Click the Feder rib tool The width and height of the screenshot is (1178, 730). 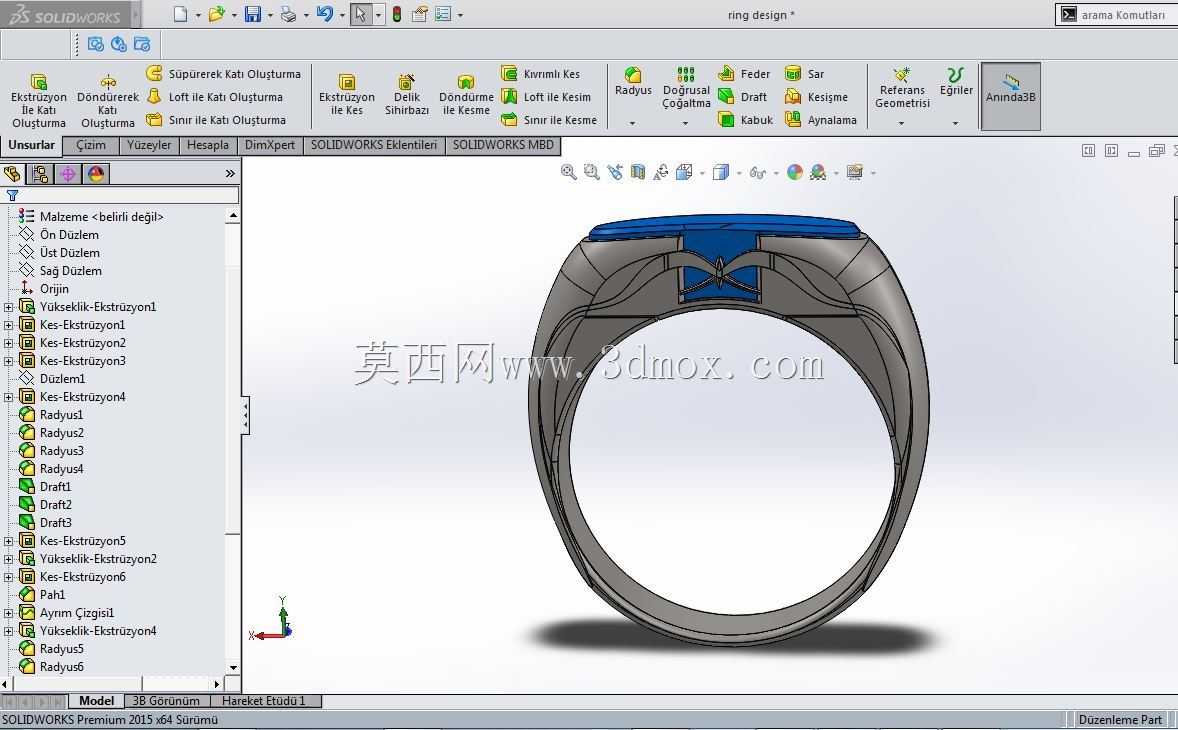click(745, 74)
